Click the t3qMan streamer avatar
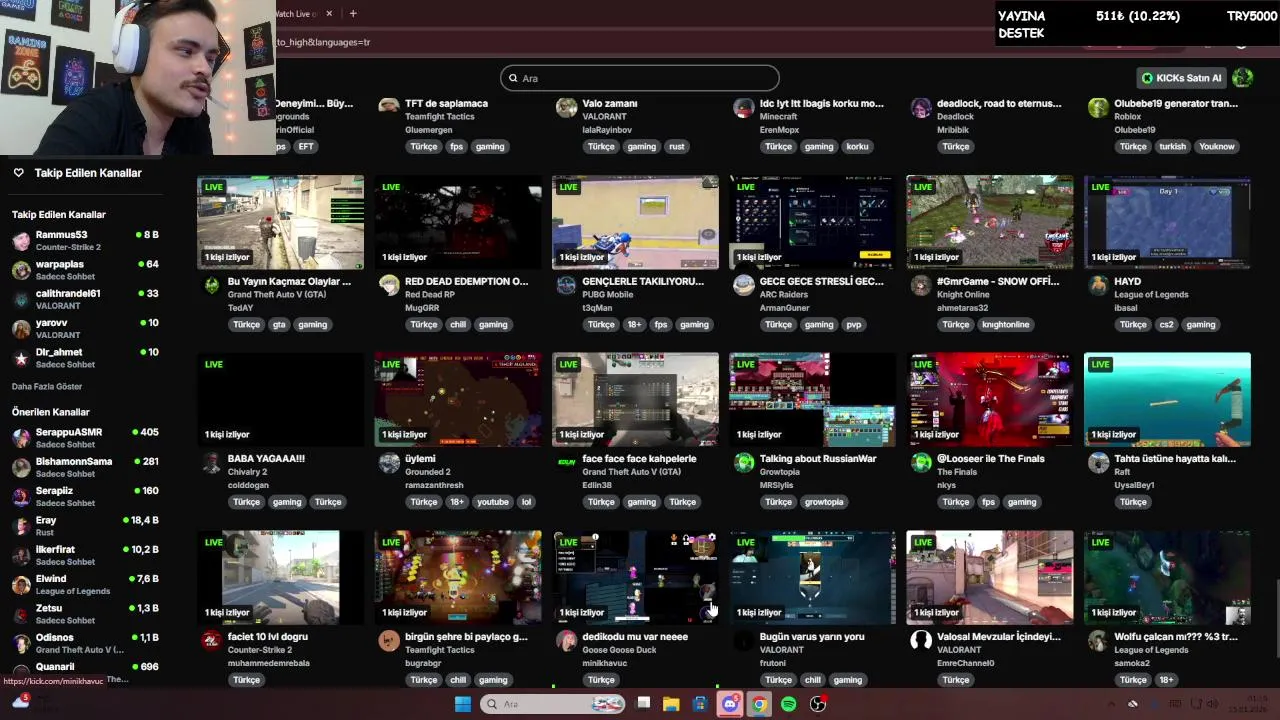Image resolution: width=1280 pixels, height=720 pixels. coord(567,285)
